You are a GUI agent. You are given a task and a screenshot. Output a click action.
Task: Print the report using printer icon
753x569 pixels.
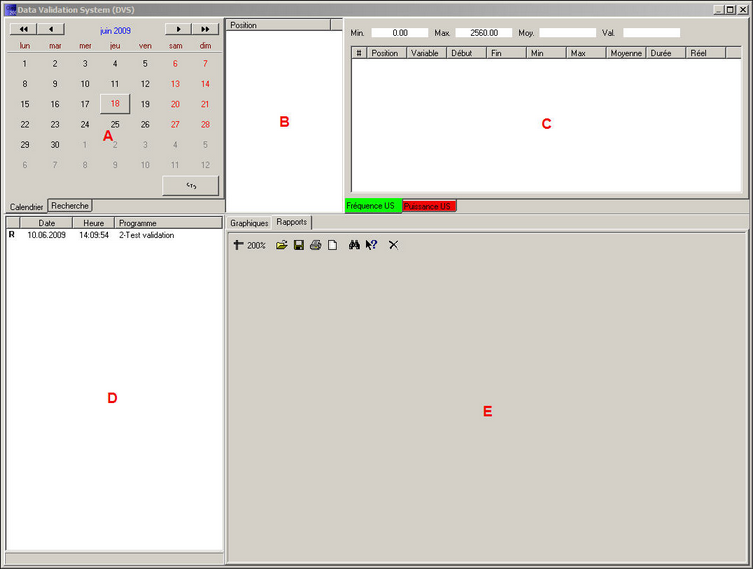click(316, 245)
